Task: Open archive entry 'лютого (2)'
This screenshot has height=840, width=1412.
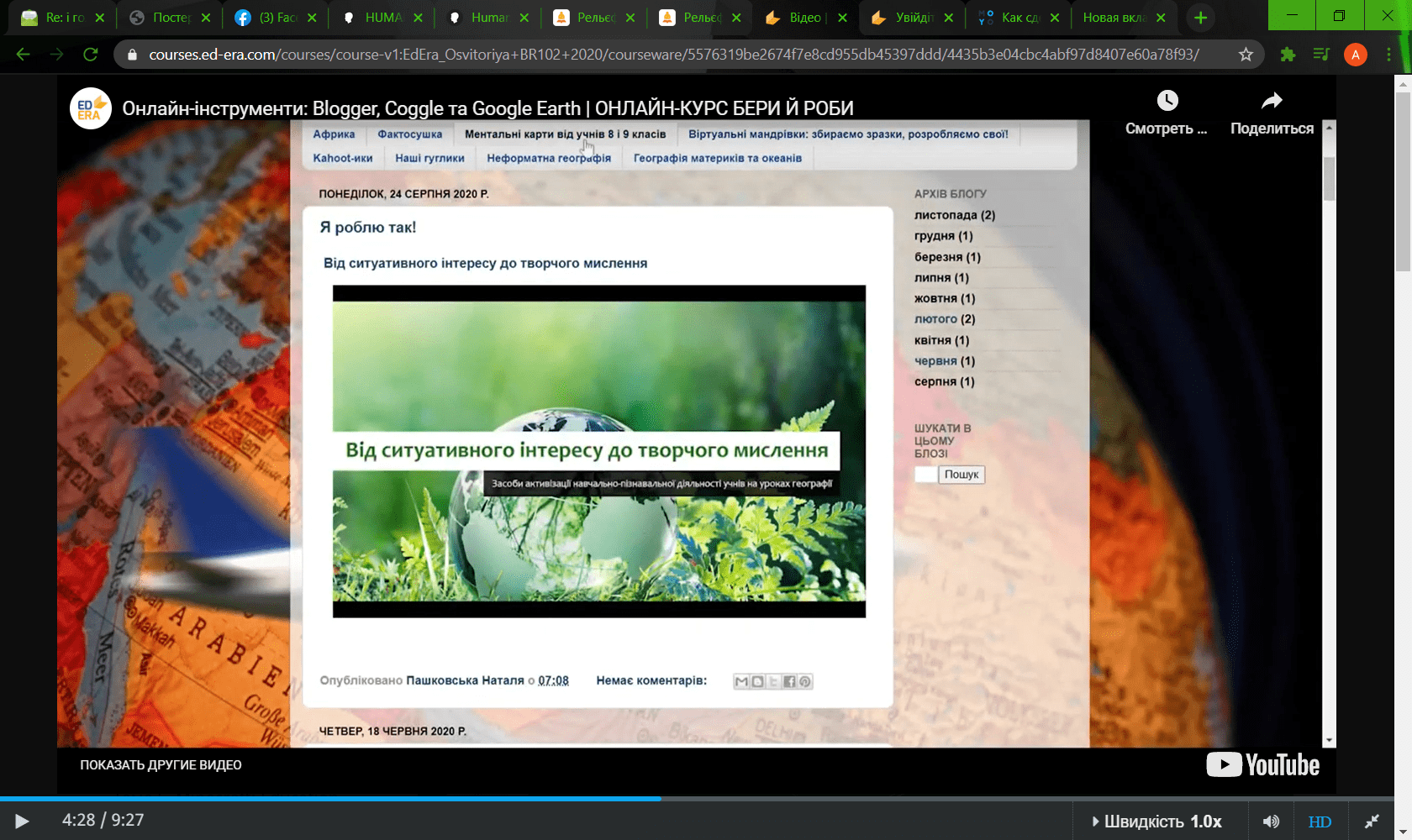Action: pos(945,319)
